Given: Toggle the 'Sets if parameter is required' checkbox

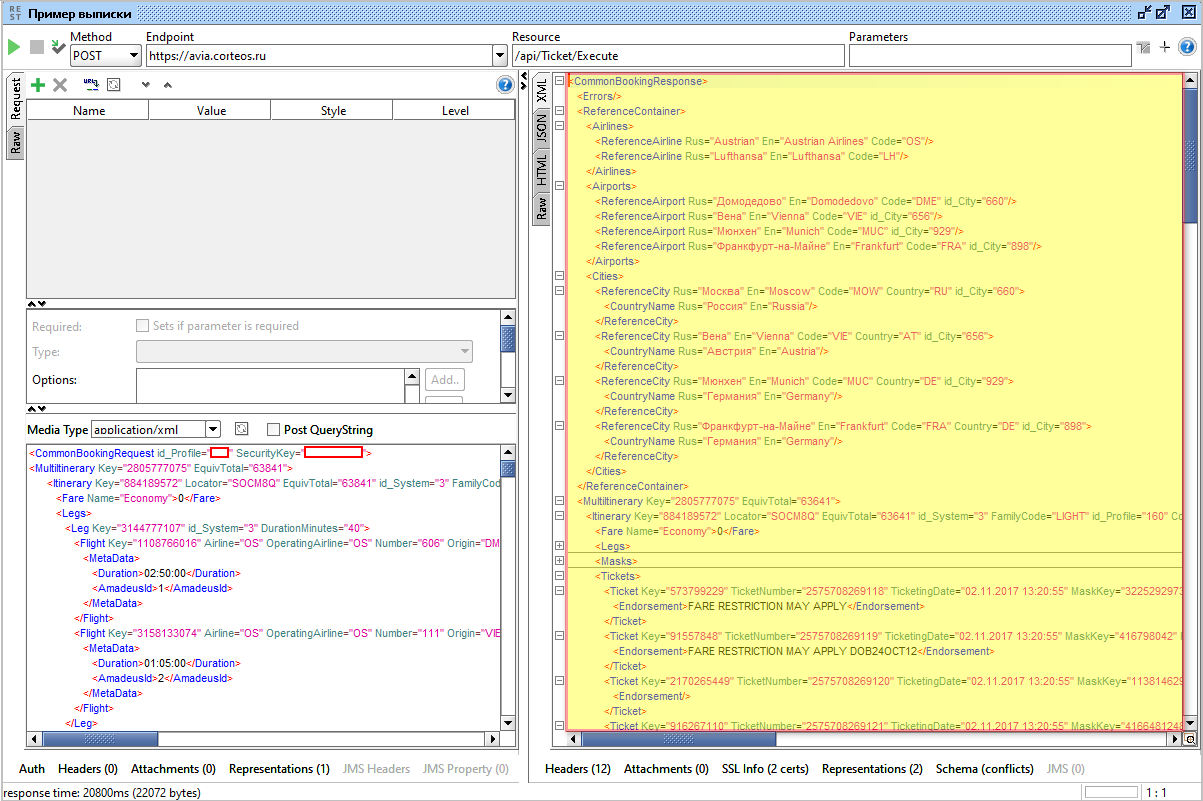Looking at the screenshot, I should [142, 326].
